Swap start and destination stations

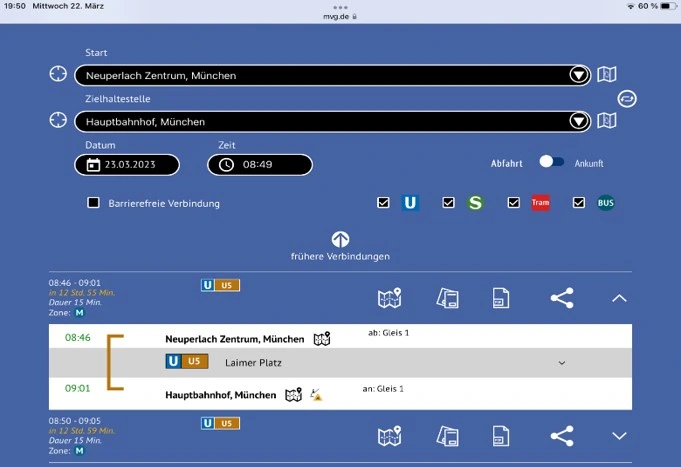point(627,98)
